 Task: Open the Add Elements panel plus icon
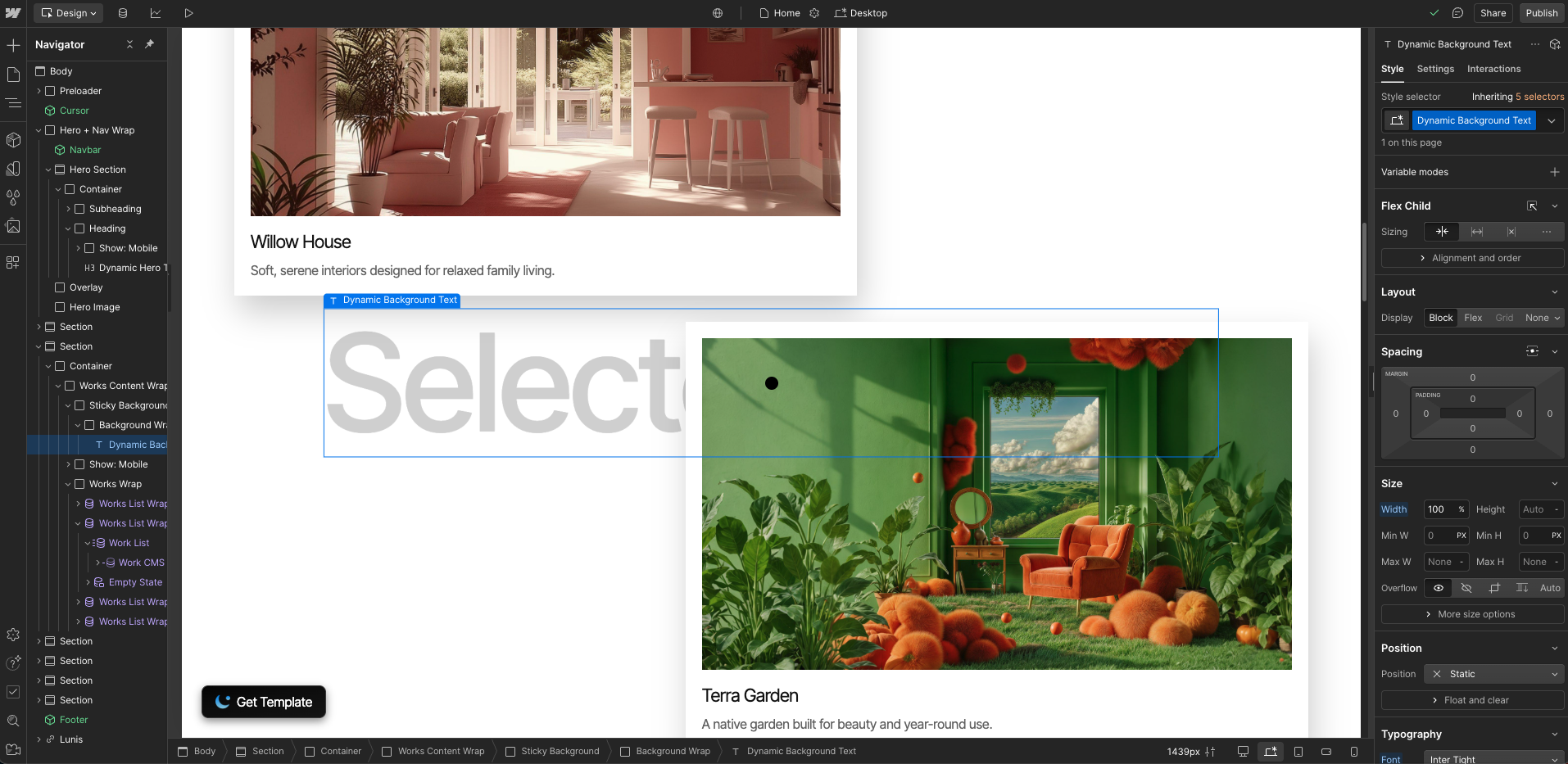click(x=13, y=45)
